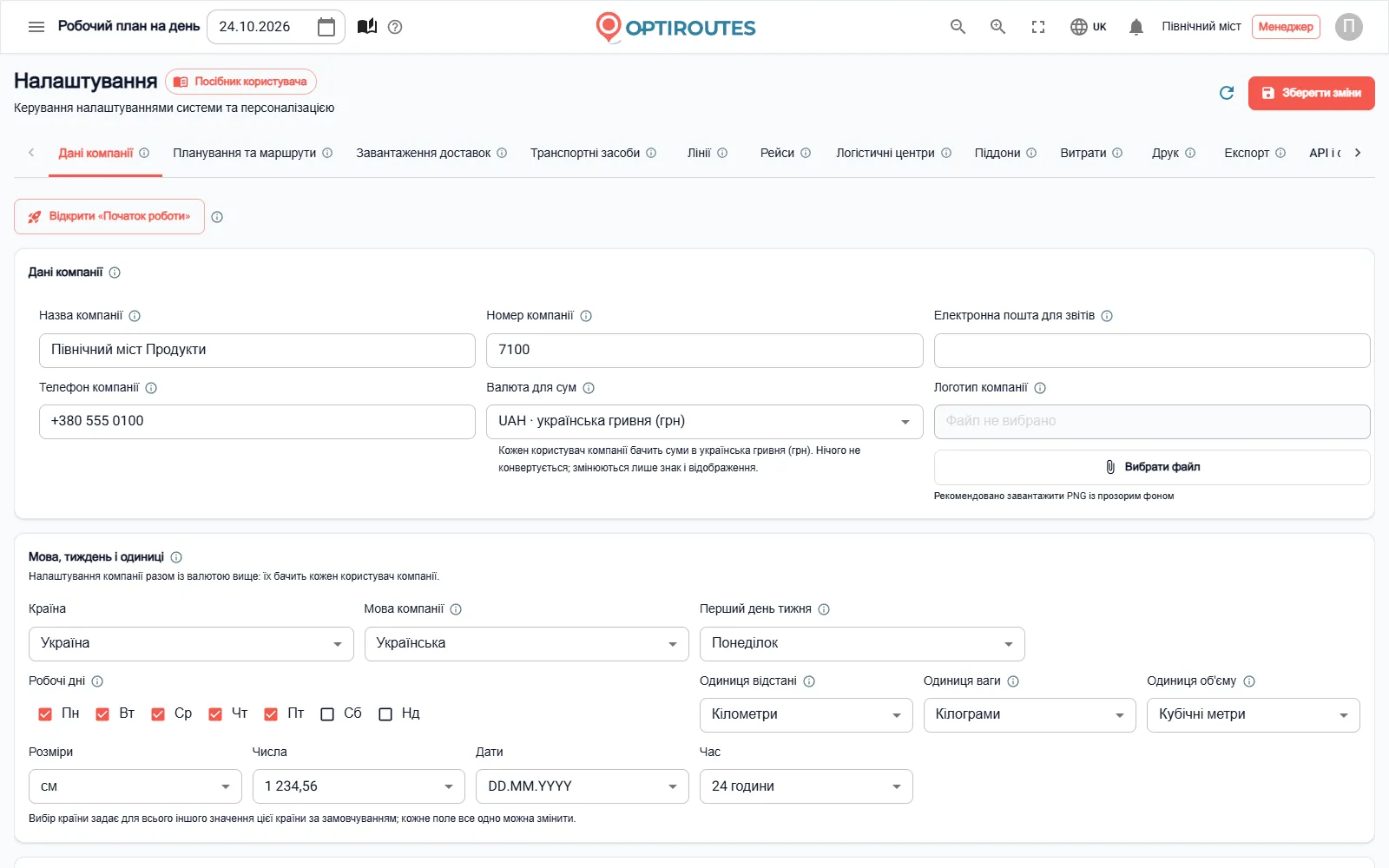This screenshot has height=868, width=1389.
Task: Click the Електронна пошта для звітів field
Action: (1152, 351)
